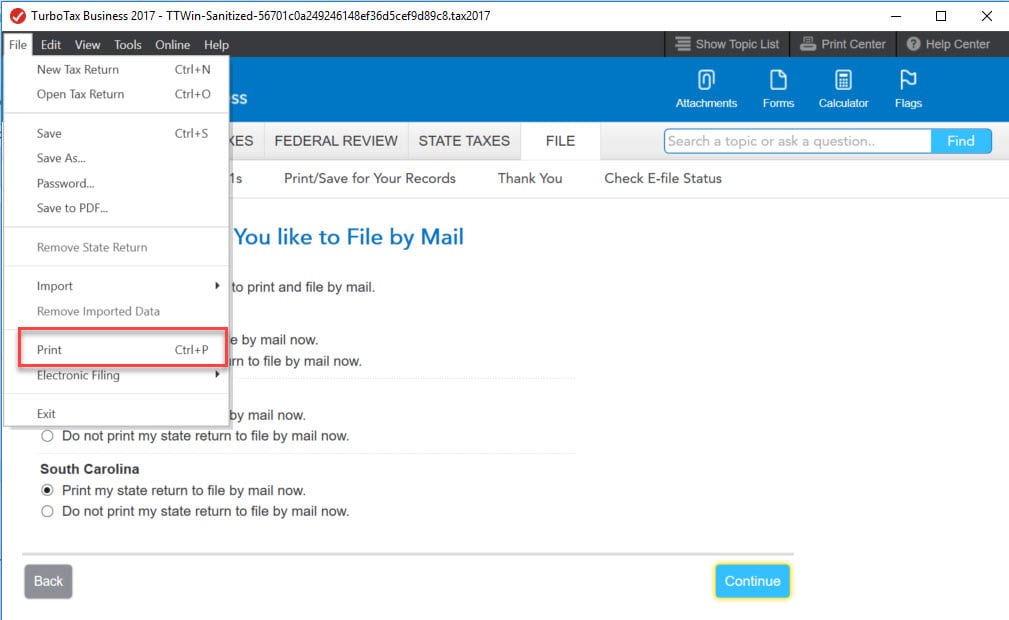Open the Print Center
Viewport: 1009px width, 620px height.
tap(842, 44)
